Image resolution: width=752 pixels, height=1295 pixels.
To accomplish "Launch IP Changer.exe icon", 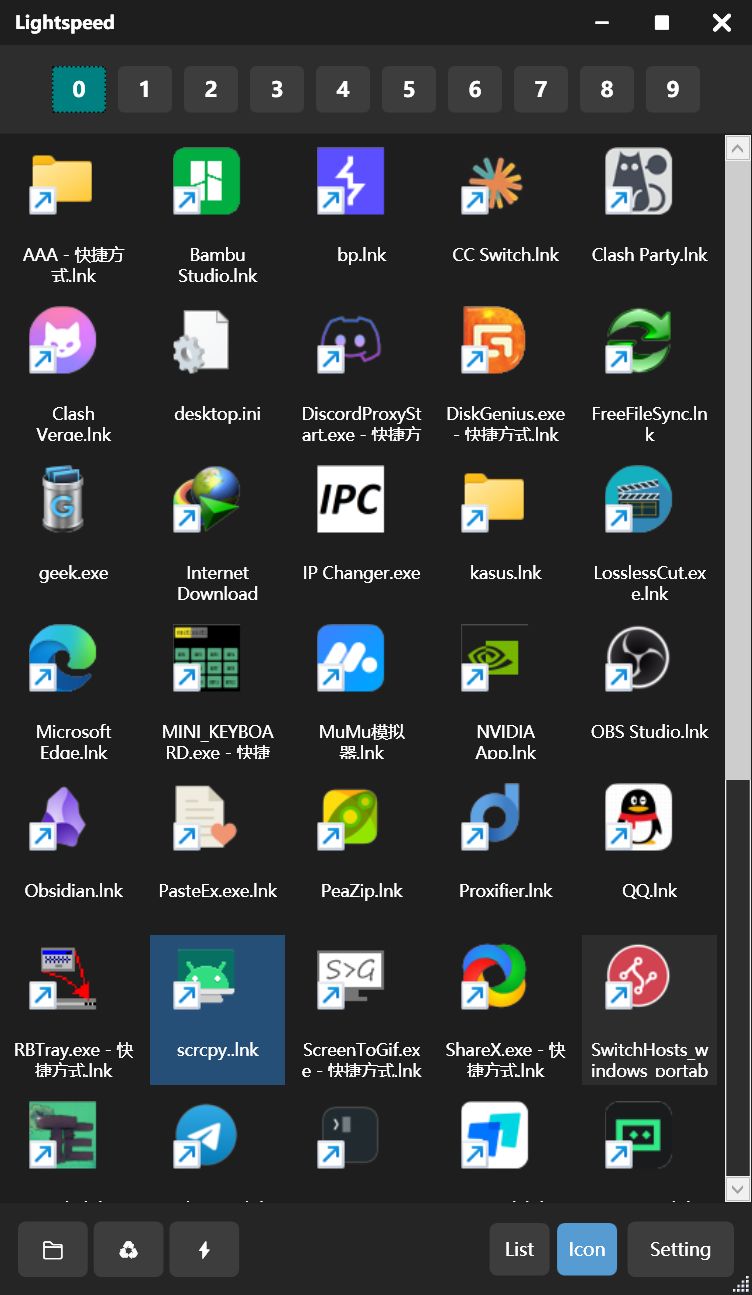I will click(350, 500).
